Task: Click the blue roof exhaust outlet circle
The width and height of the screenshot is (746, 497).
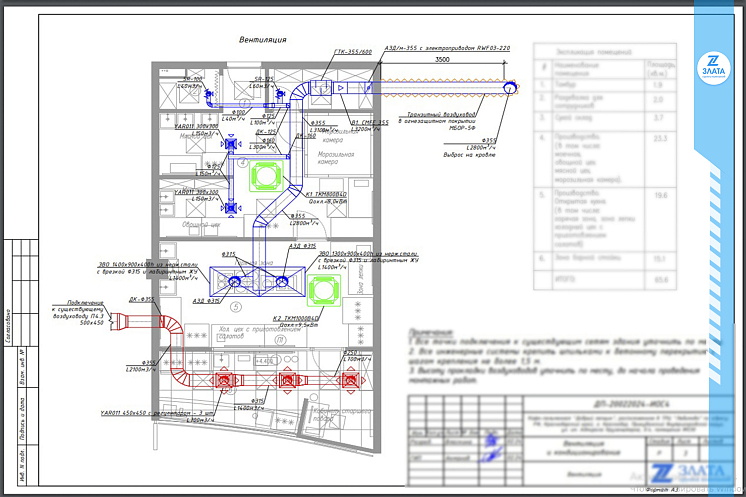Action: pos(509,89)
